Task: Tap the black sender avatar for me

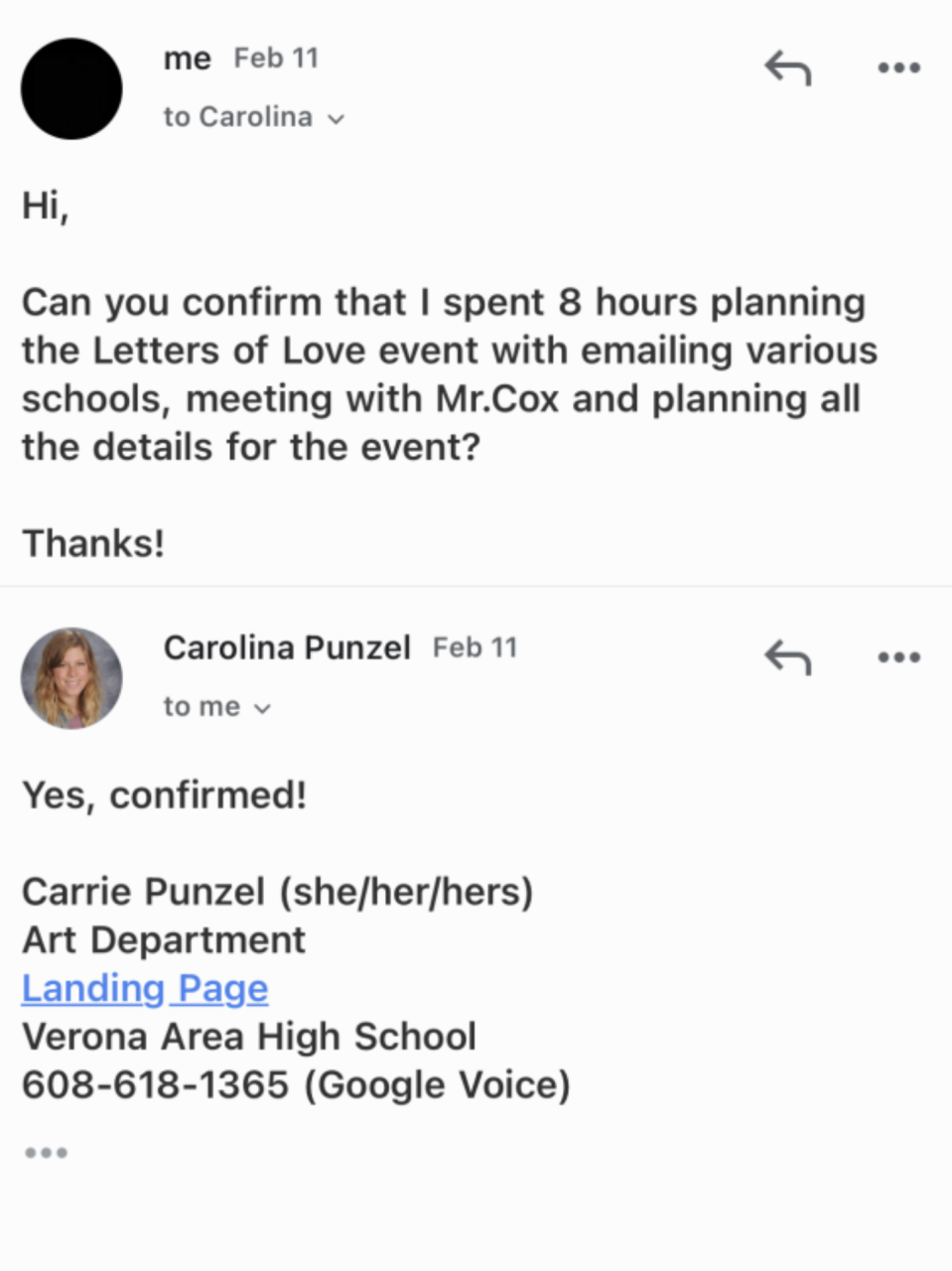Action: [x=71, y=88]
